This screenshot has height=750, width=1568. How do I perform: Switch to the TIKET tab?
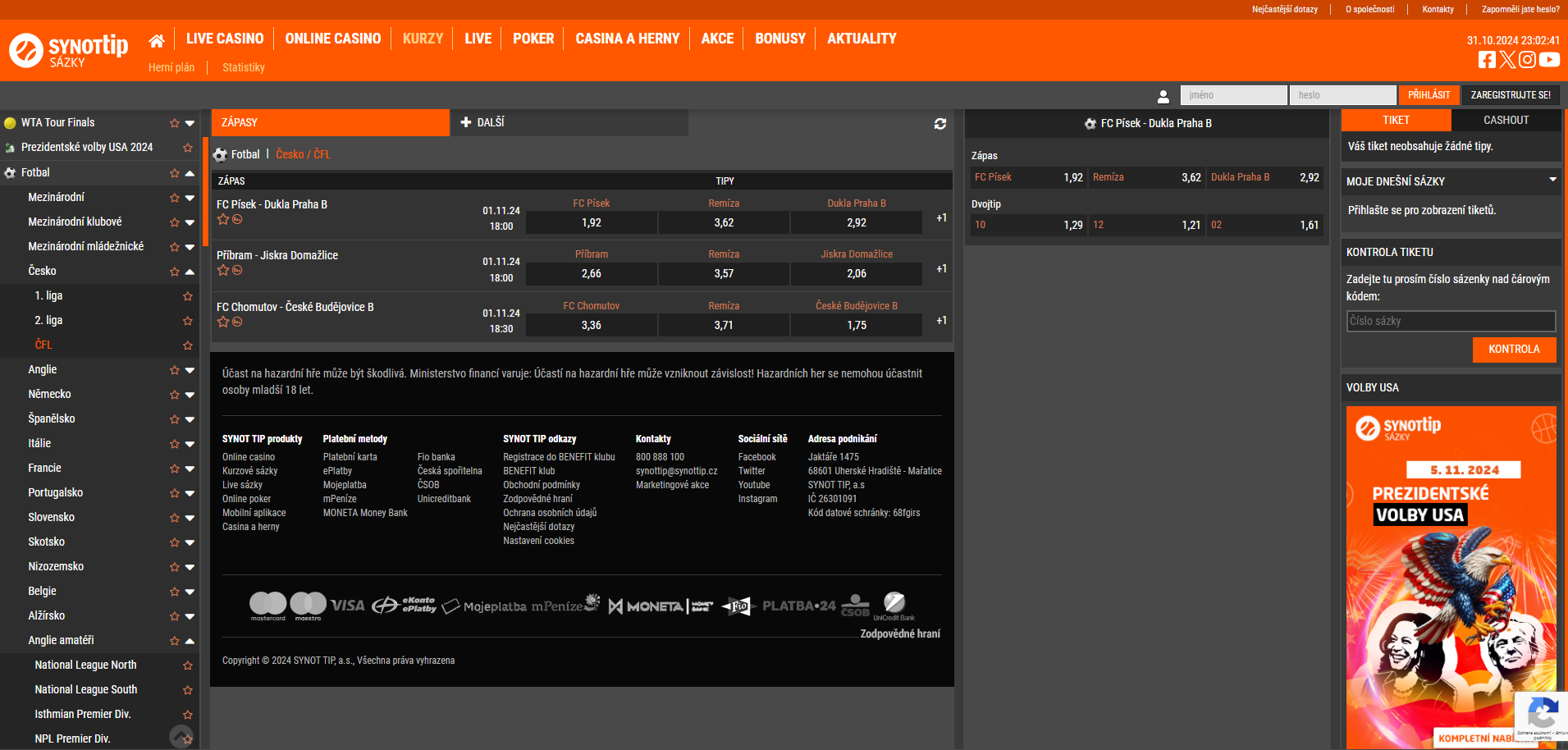[1396, 120]
